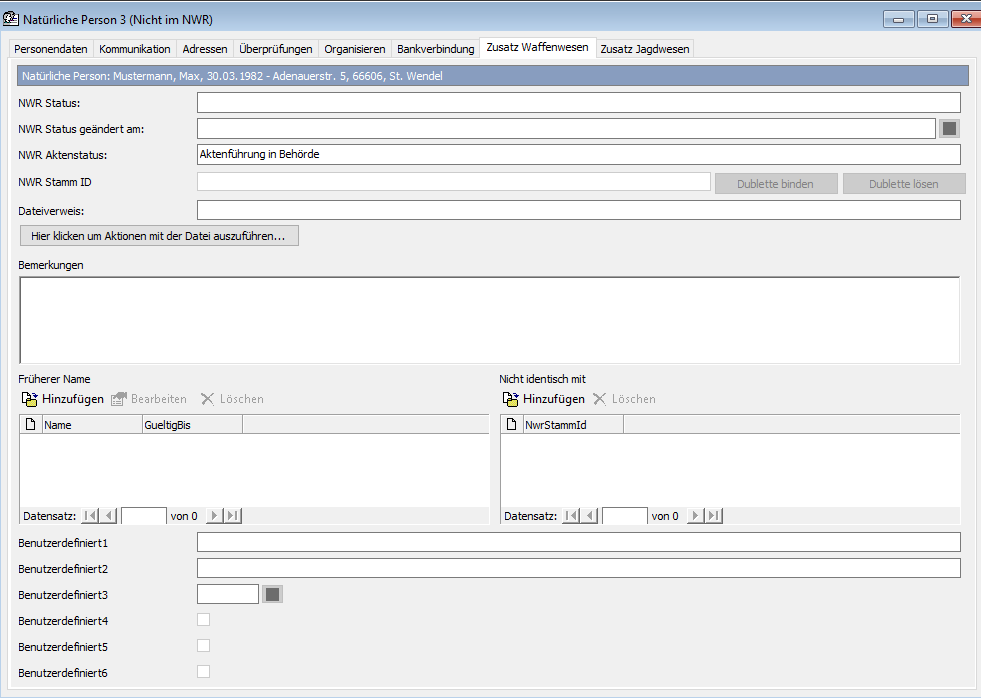981x698 pixels.
Task: Toggle the Benutzerdefiniert4 checkbox
Action: click(203, 620)
